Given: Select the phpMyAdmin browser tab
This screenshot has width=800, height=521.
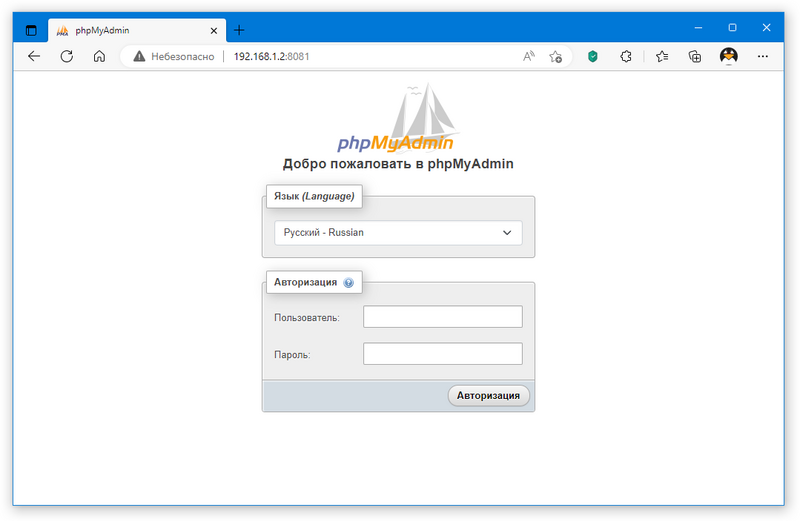Looking at the screenshot, I should (137, 31).
